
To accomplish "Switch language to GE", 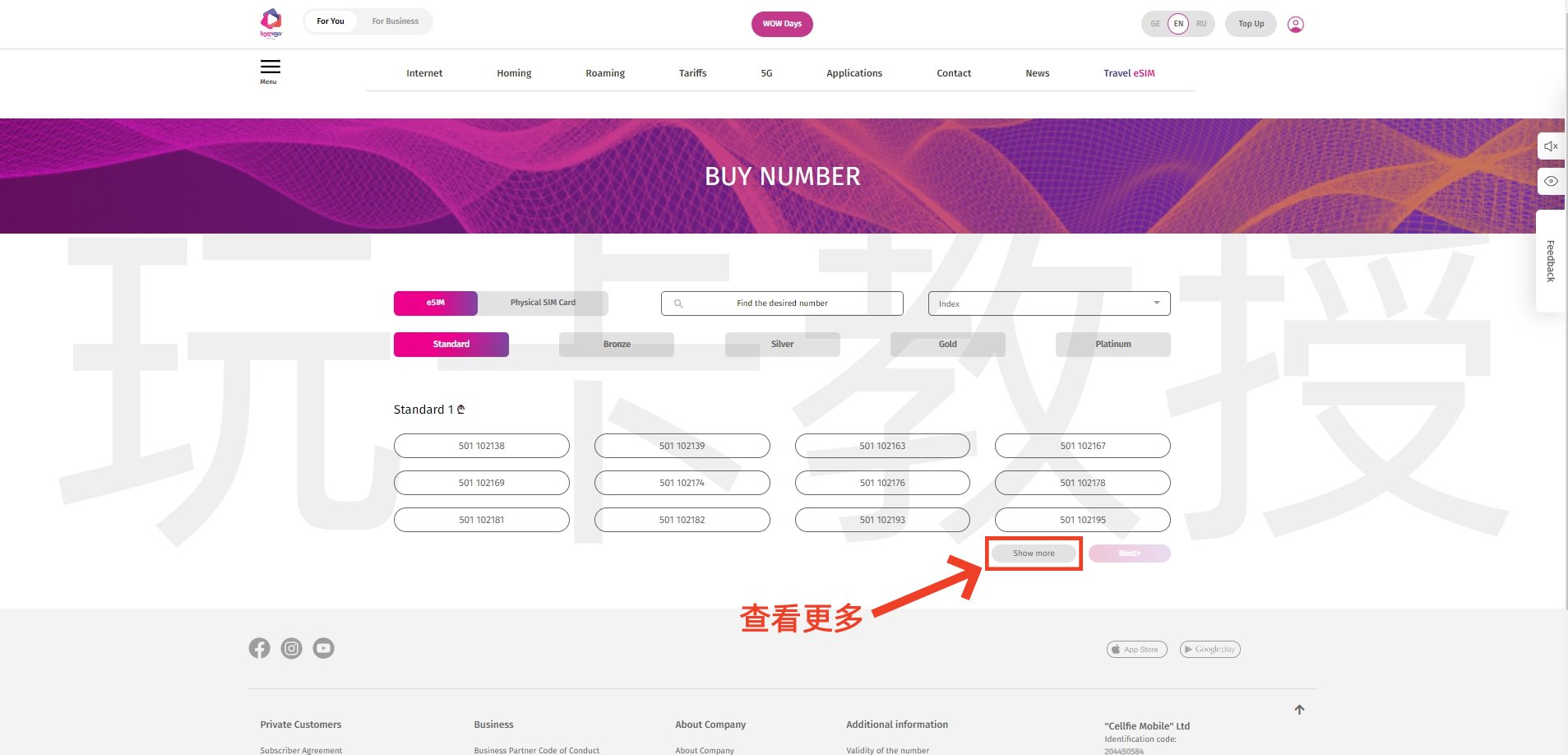I will point(1155,24).
